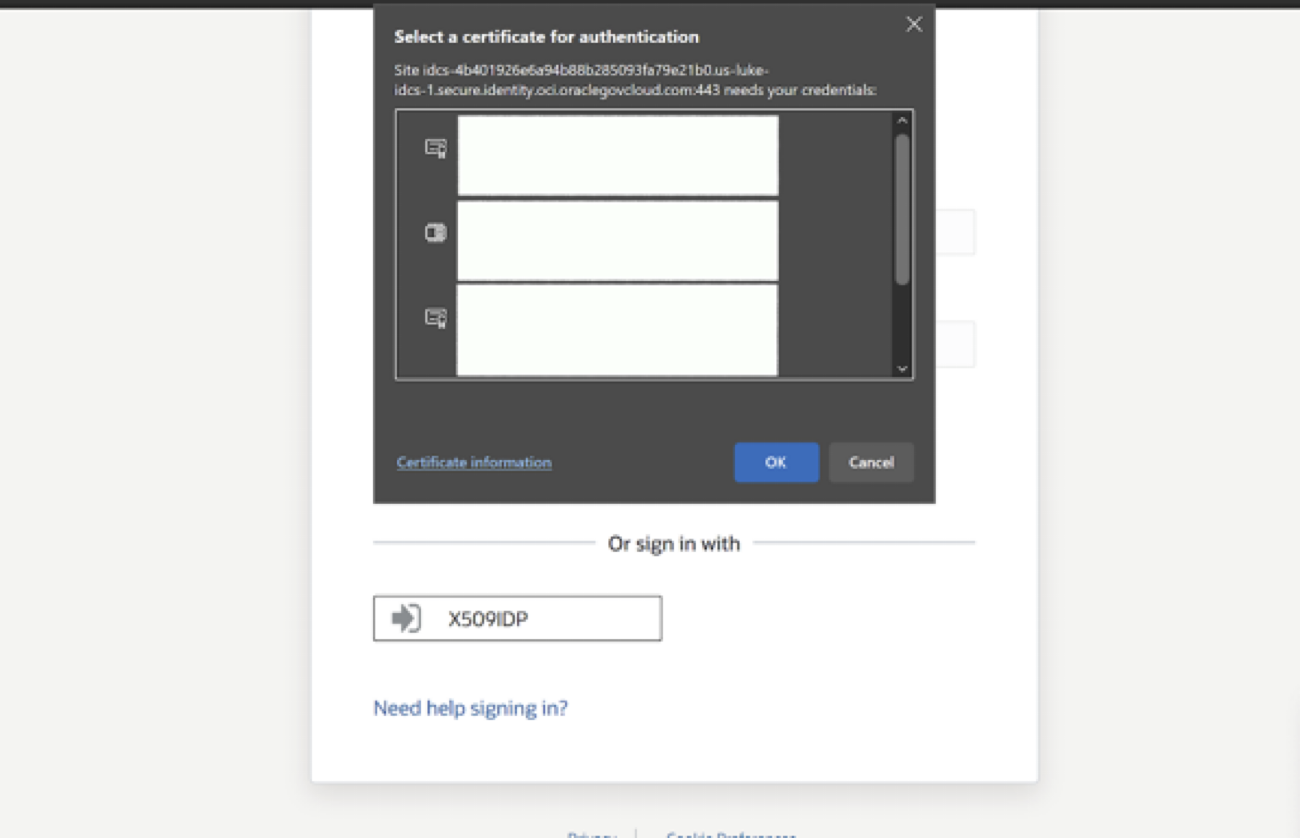Open the Certificate information link
The height and width of the screenshot is (838, 1300).
tap(473, 462)
